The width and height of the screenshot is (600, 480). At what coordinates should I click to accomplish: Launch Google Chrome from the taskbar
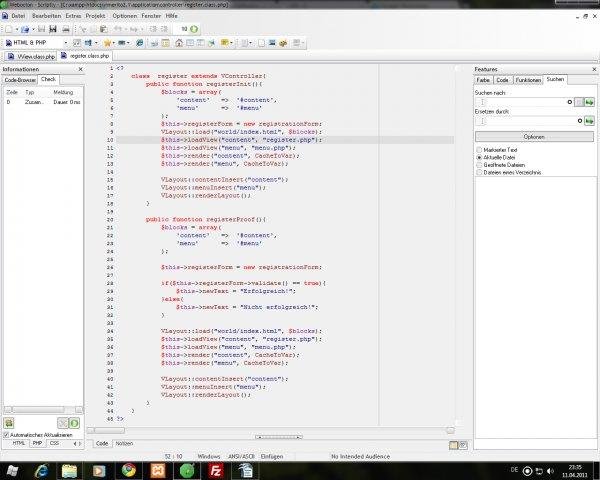point(130,469)
